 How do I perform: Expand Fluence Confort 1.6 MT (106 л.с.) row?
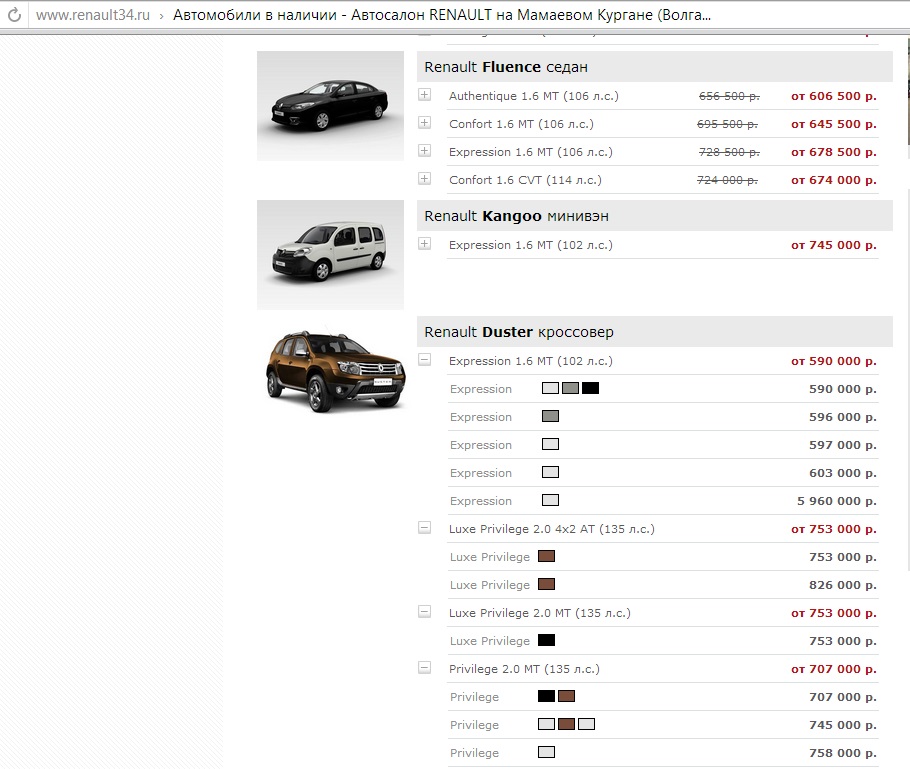coord(425,122)
